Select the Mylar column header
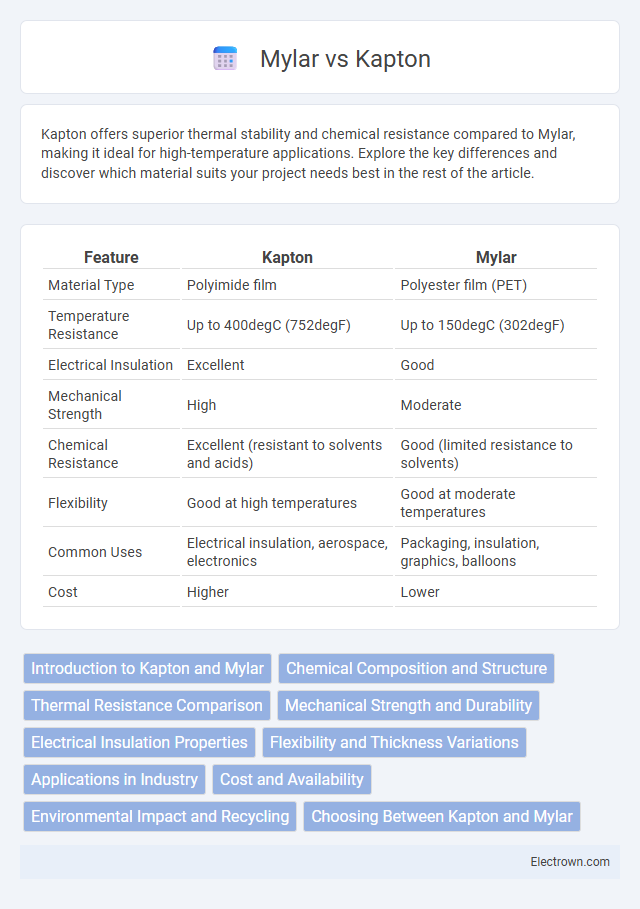 coord(496,257)
